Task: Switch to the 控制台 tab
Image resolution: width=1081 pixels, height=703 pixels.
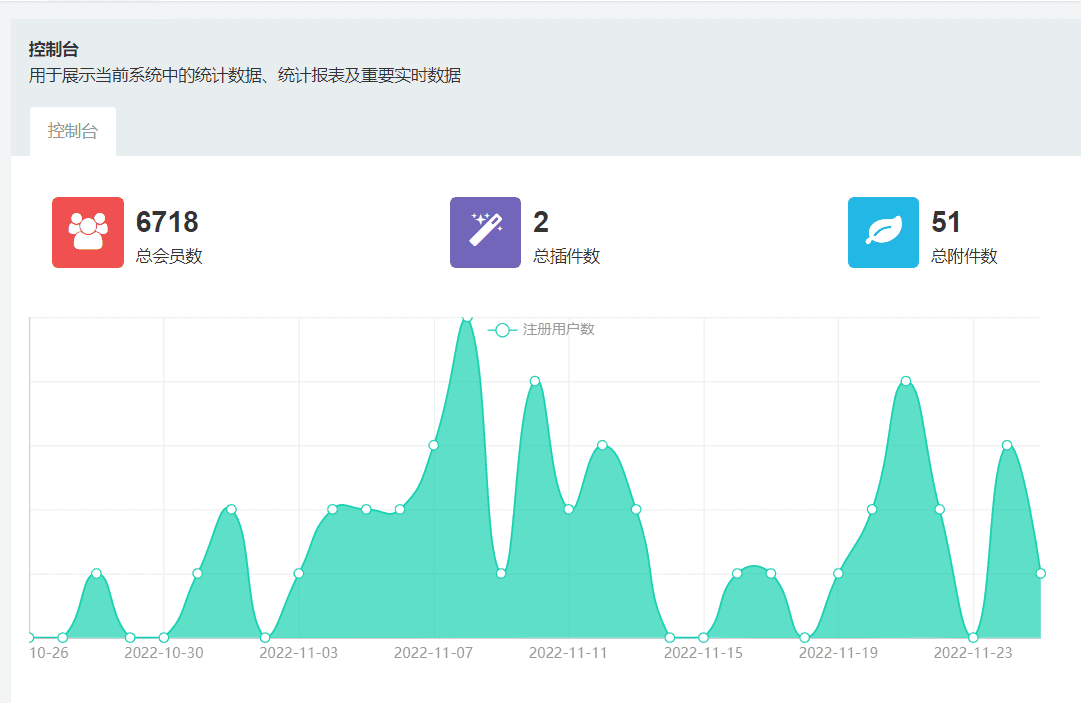Action: (x=72, y=129)
